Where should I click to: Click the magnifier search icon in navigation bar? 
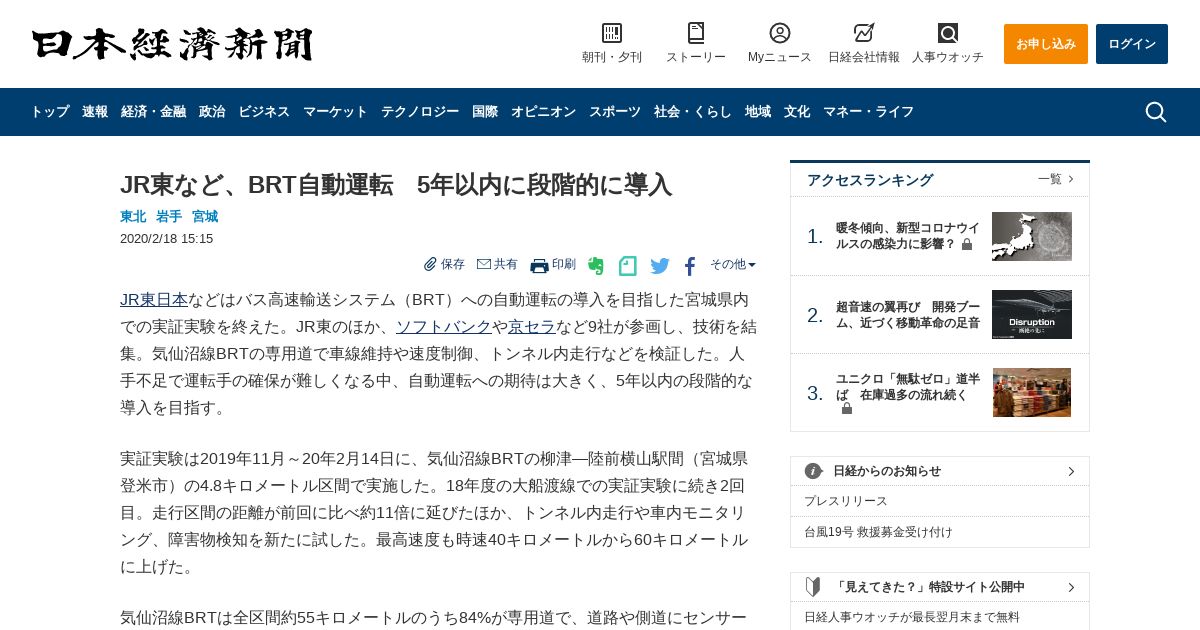(1156, 112)
